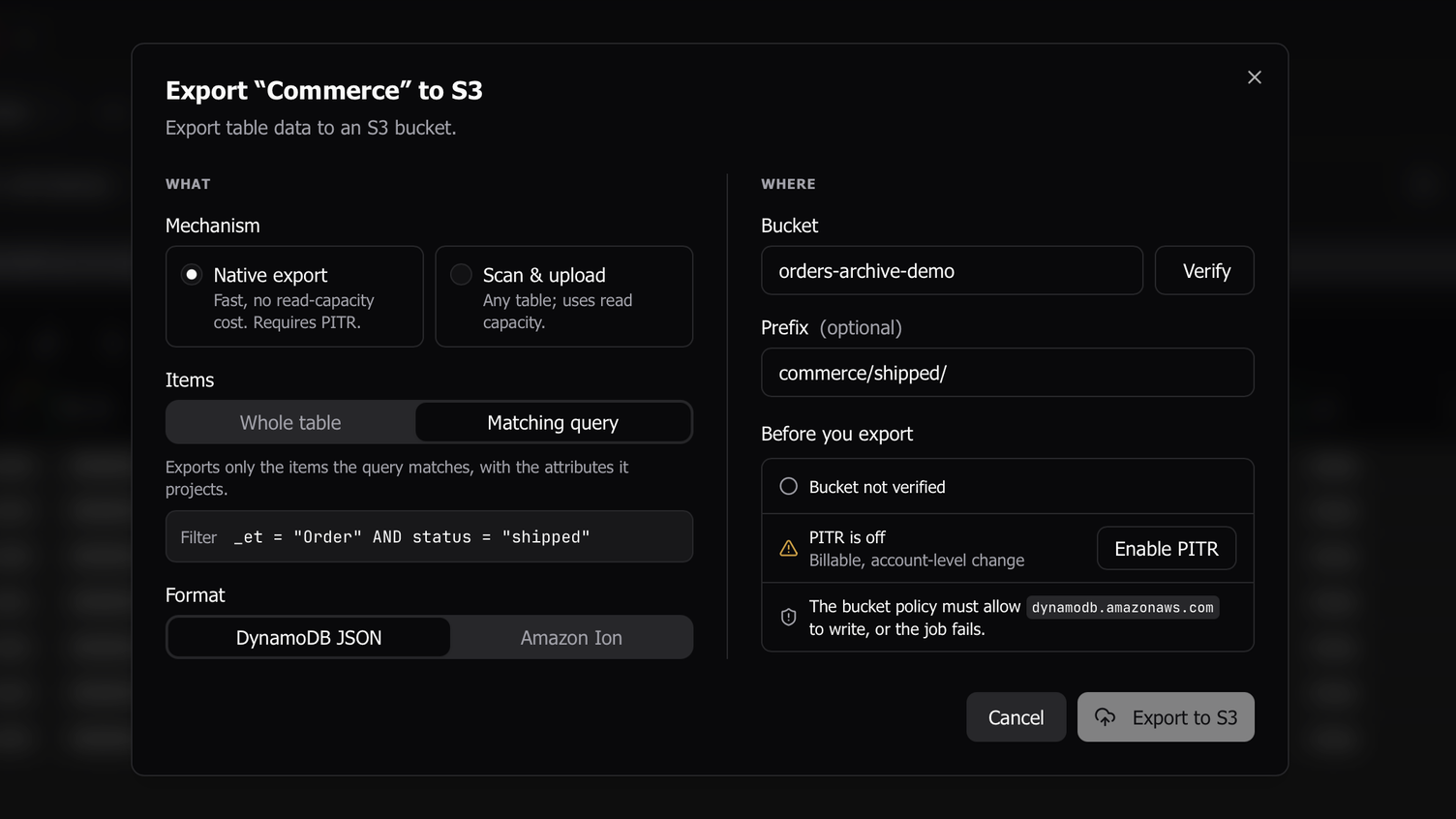Click the "PITR is off" label

[x=847, y=537]
